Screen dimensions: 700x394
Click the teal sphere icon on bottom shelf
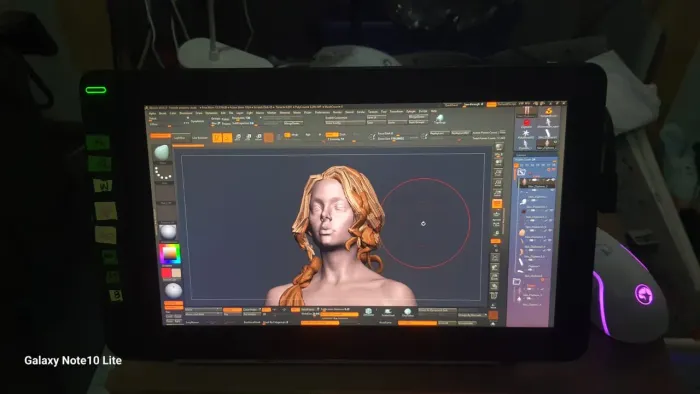pos(407,311)
